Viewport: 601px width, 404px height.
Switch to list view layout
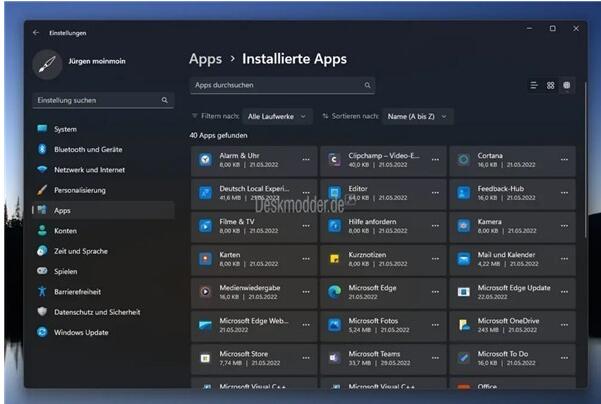(x=534, y=85)
